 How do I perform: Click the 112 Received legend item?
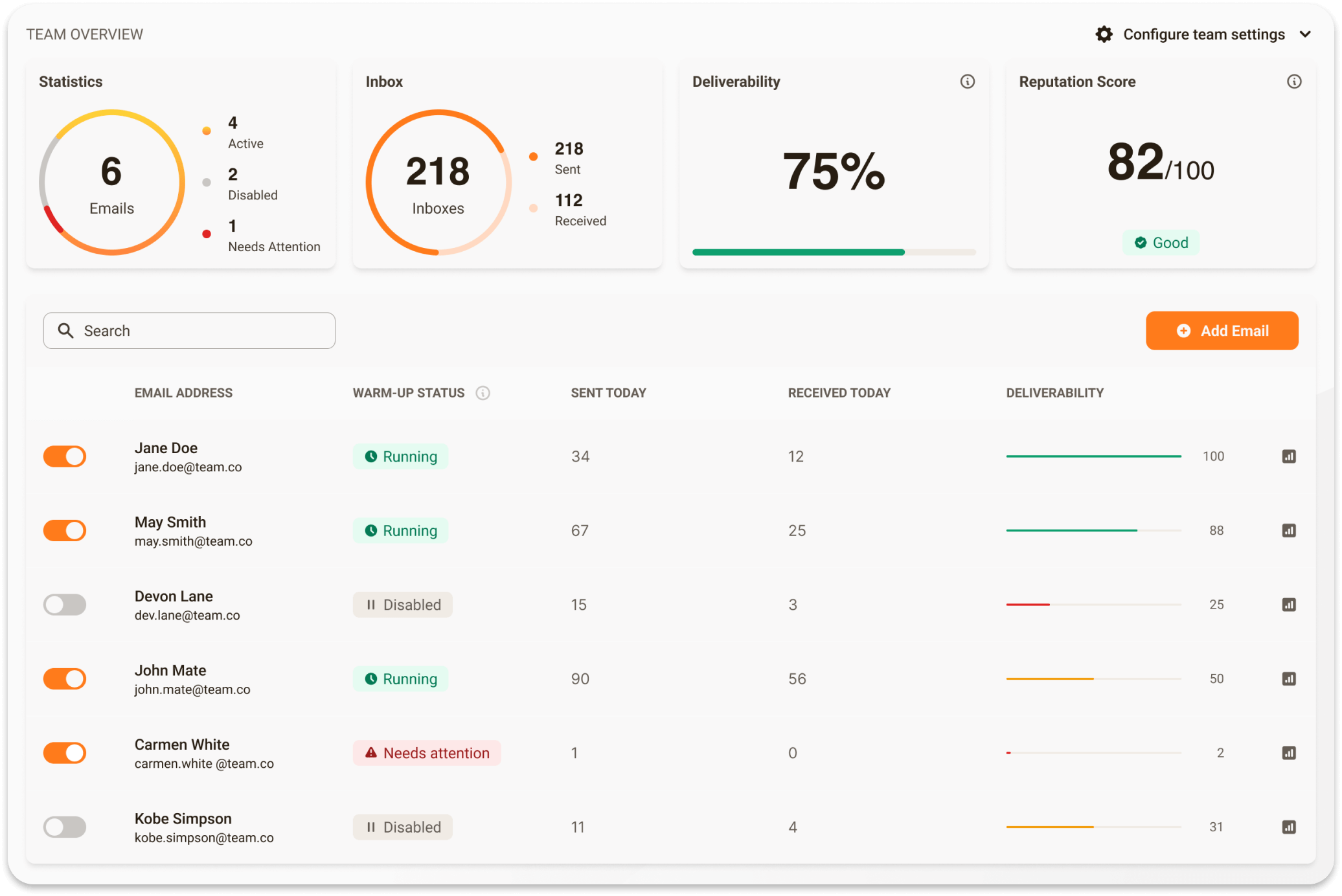coord(567,210)
